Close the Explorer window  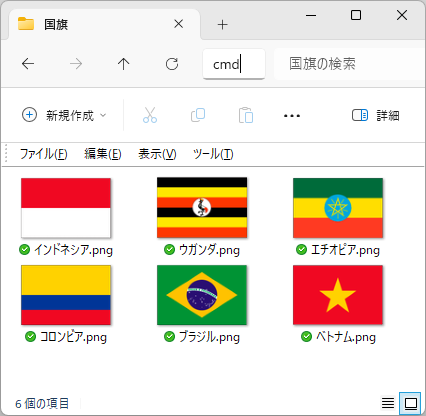[x=402, y=15]
